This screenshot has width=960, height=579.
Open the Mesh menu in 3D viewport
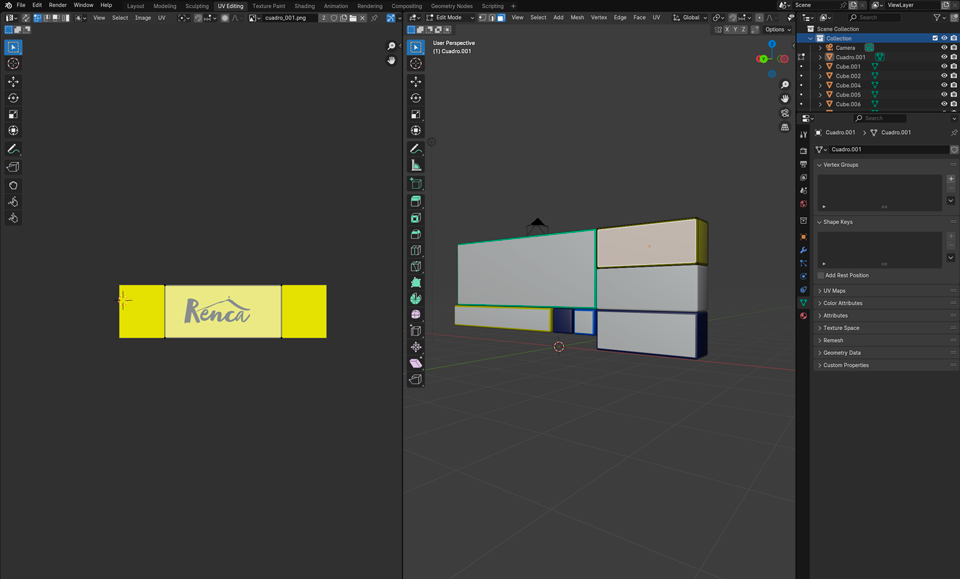tap(577, 18)
